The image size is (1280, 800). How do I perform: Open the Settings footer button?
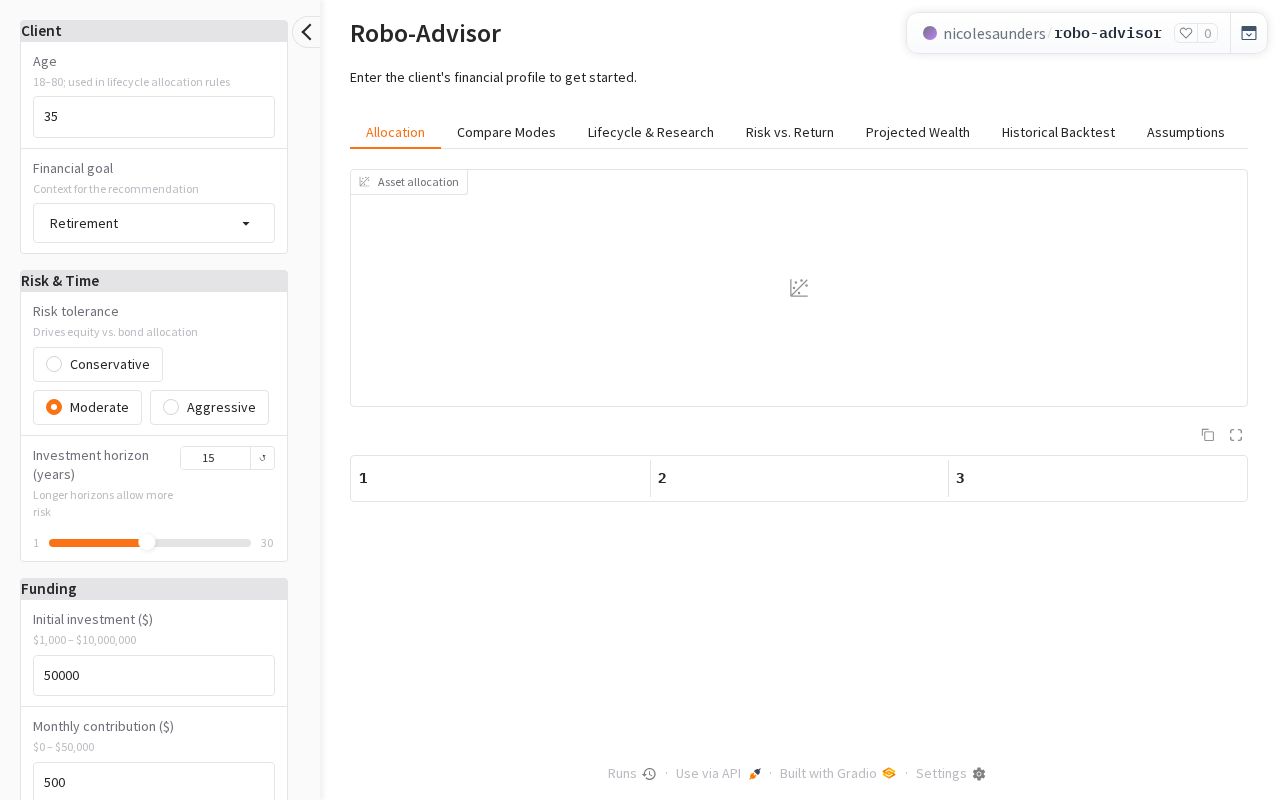tap(951, 774)
